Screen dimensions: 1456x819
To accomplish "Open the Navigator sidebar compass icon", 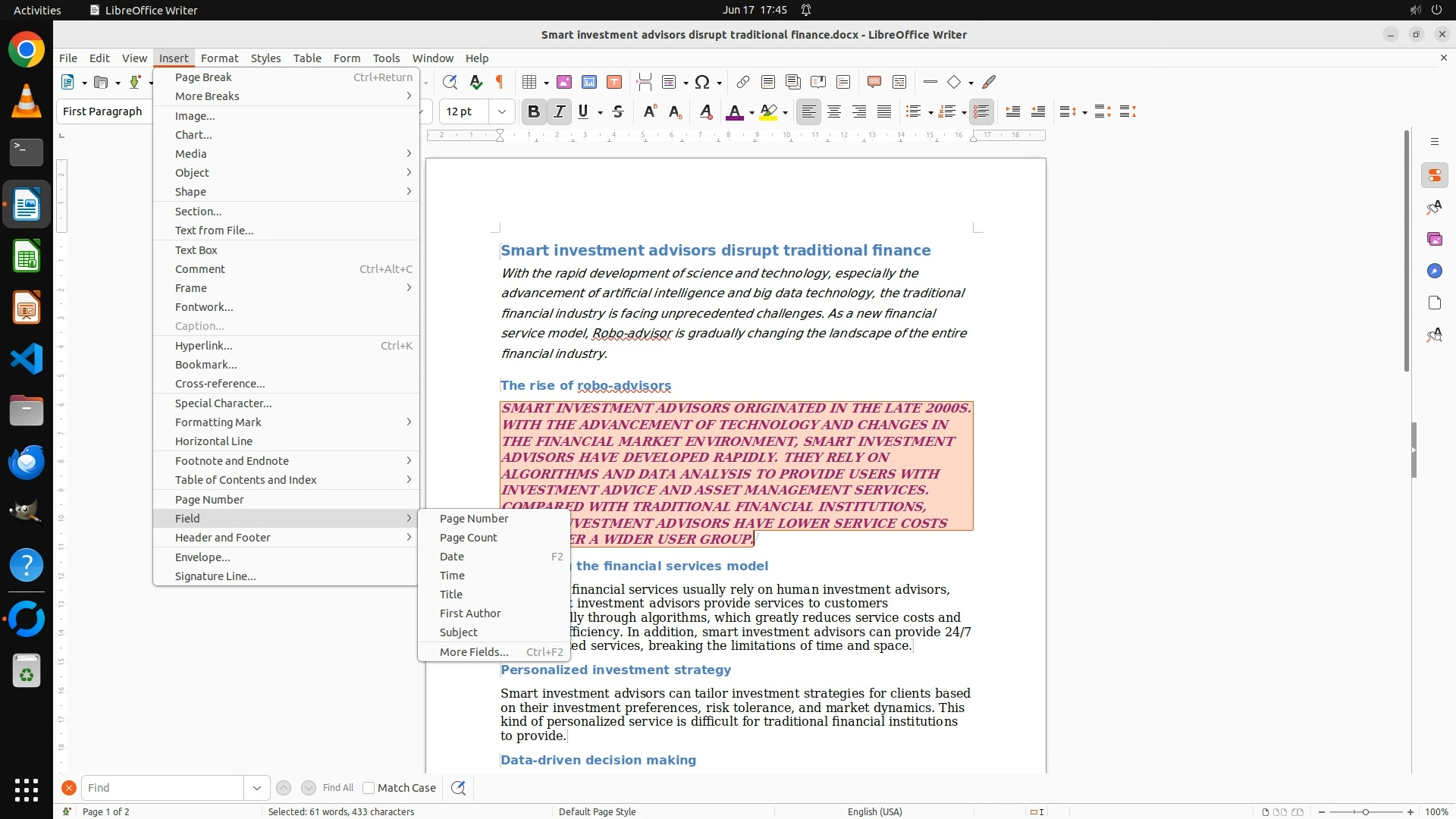I will click(1434, 271).
